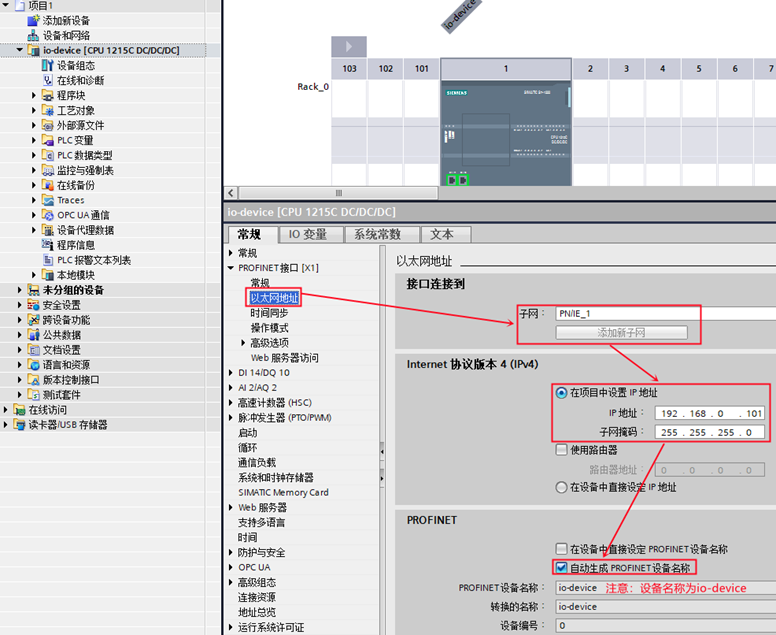Click the Ungrouped devices (未分组的设备) icon

click(x=33, y=290)
